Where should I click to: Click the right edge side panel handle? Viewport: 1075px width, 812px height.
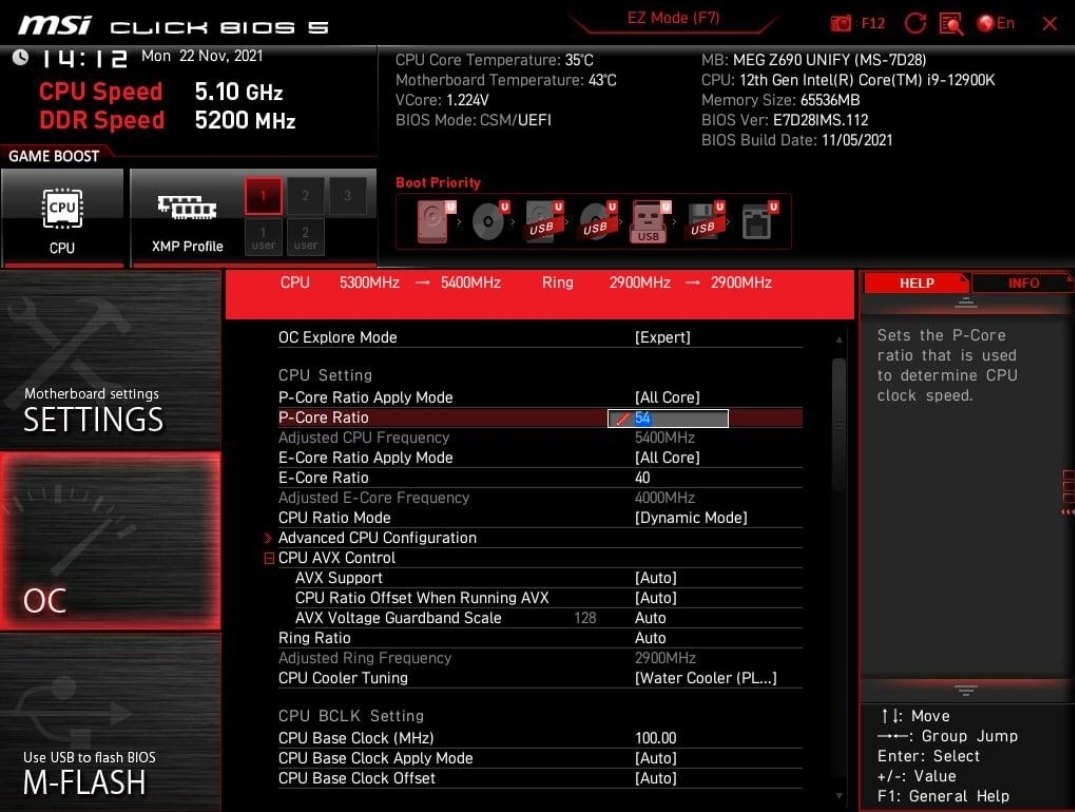pos(1068,492)
